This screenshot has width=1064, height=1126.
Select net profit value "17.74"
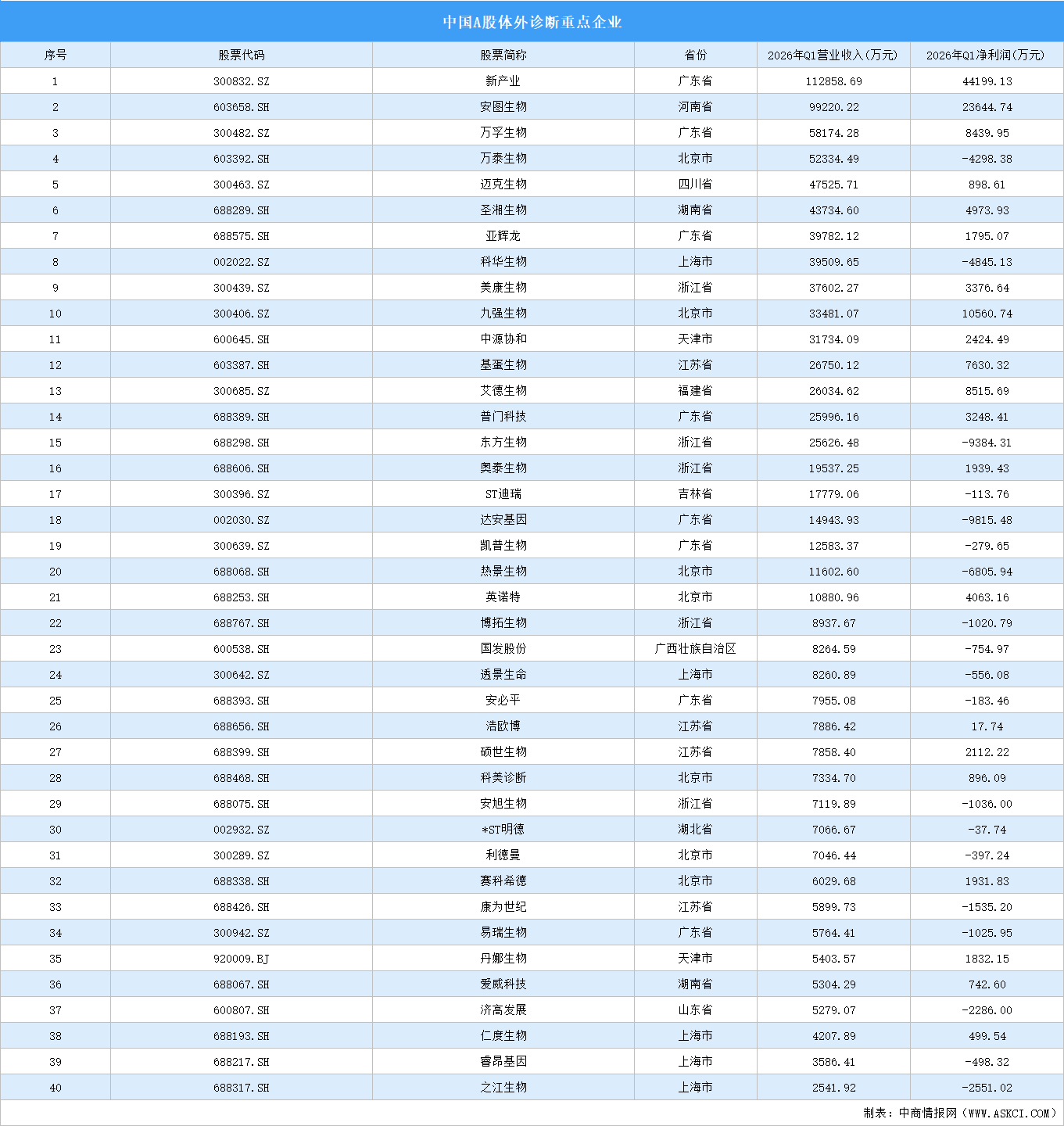coord(987,726)
